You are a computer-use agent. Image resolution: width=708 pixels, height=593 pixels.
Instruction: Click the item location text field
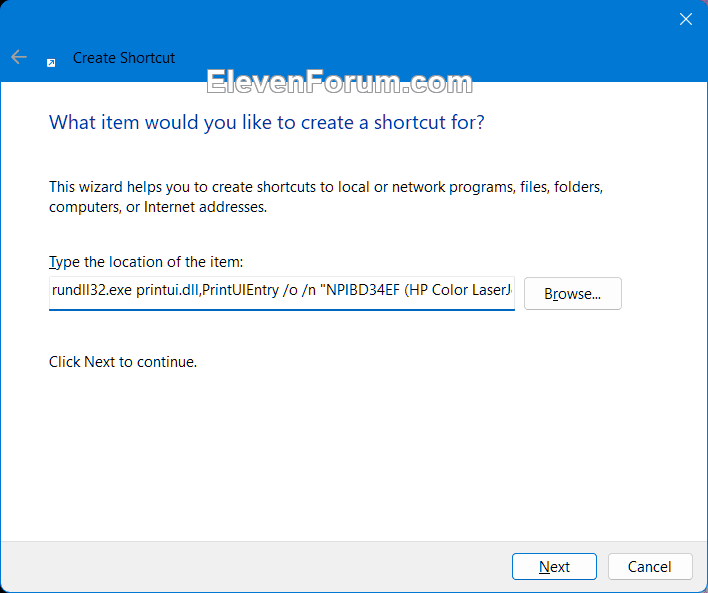282,293
